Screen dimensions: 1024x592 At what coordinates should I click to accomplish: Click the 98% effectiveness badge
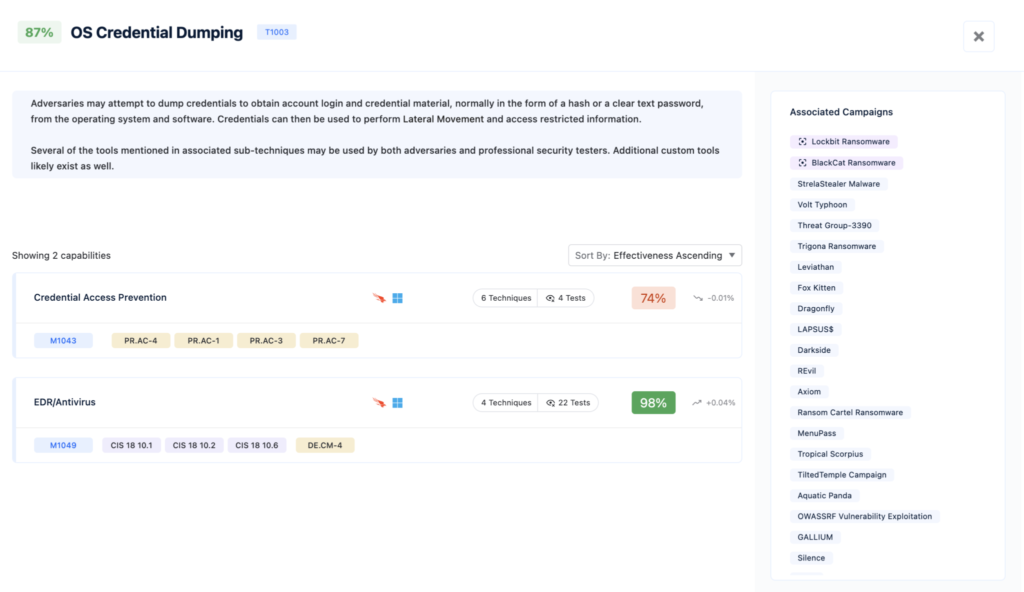pyautogui.click(x=653, y=403)
